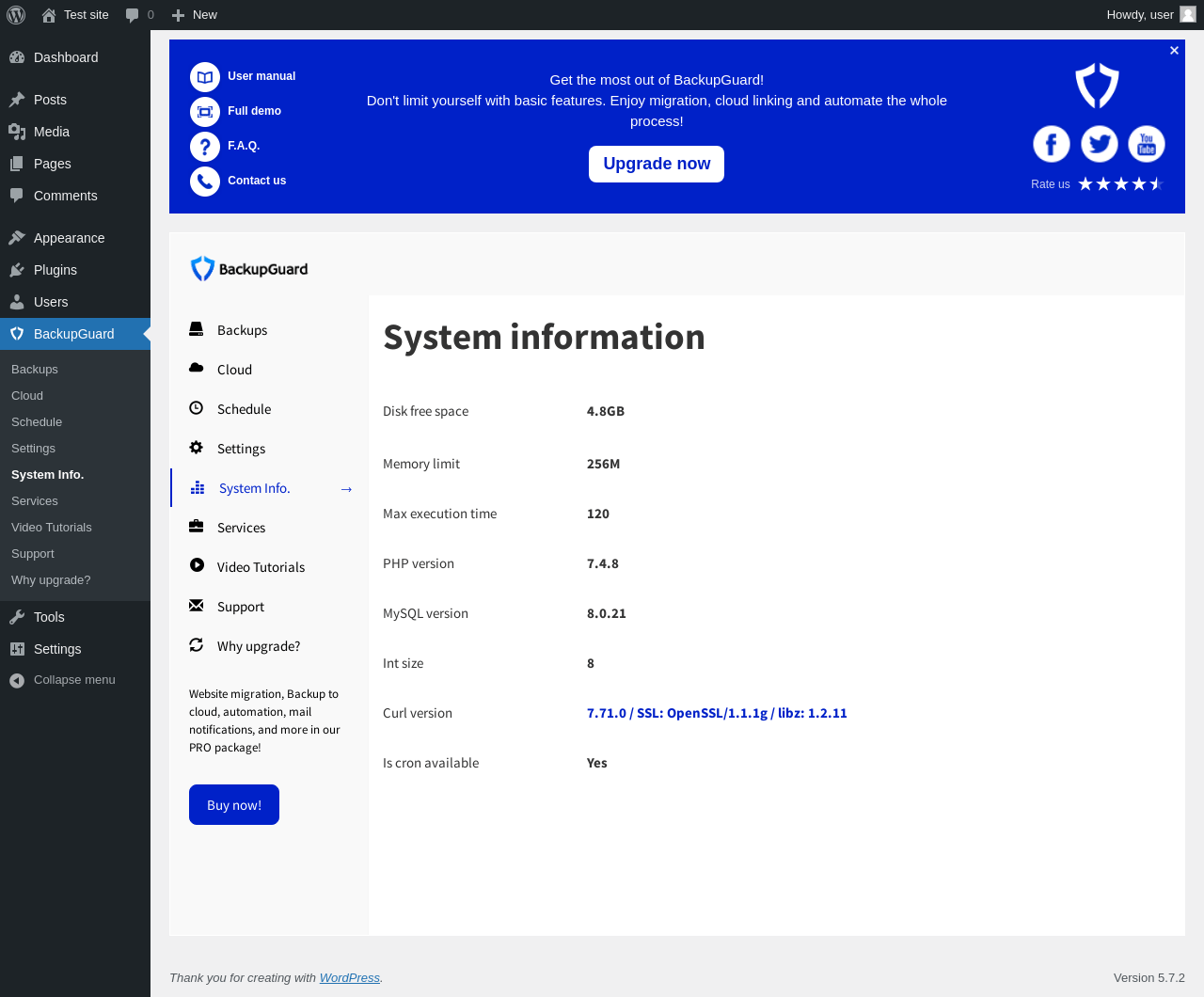The image size is (1204, 997).
Task: Click the F.A.Q. question mark icon
Action: click(x=205, y=147)
